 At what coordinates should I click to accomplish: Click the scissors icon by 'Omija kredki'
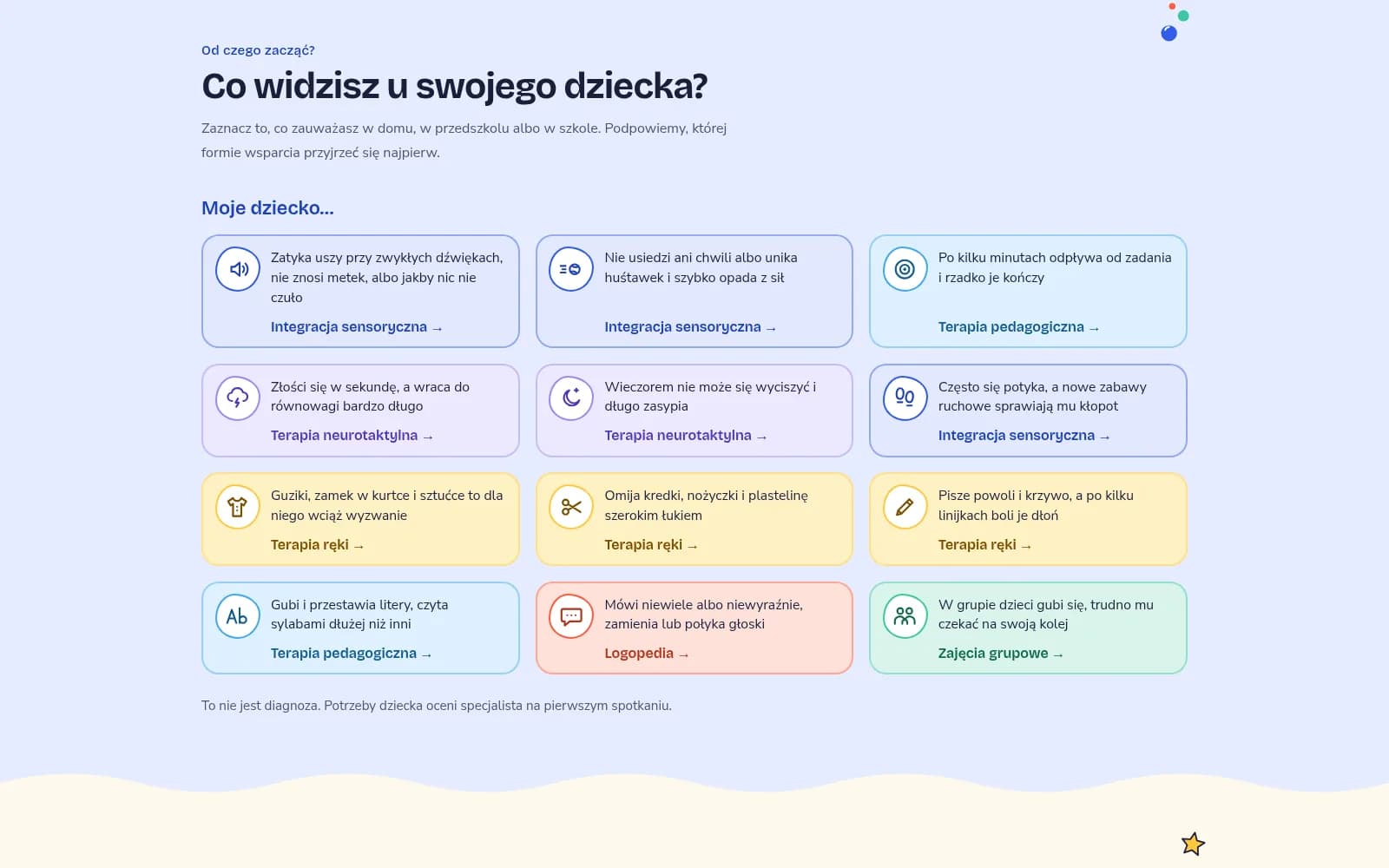click(571, 507)
